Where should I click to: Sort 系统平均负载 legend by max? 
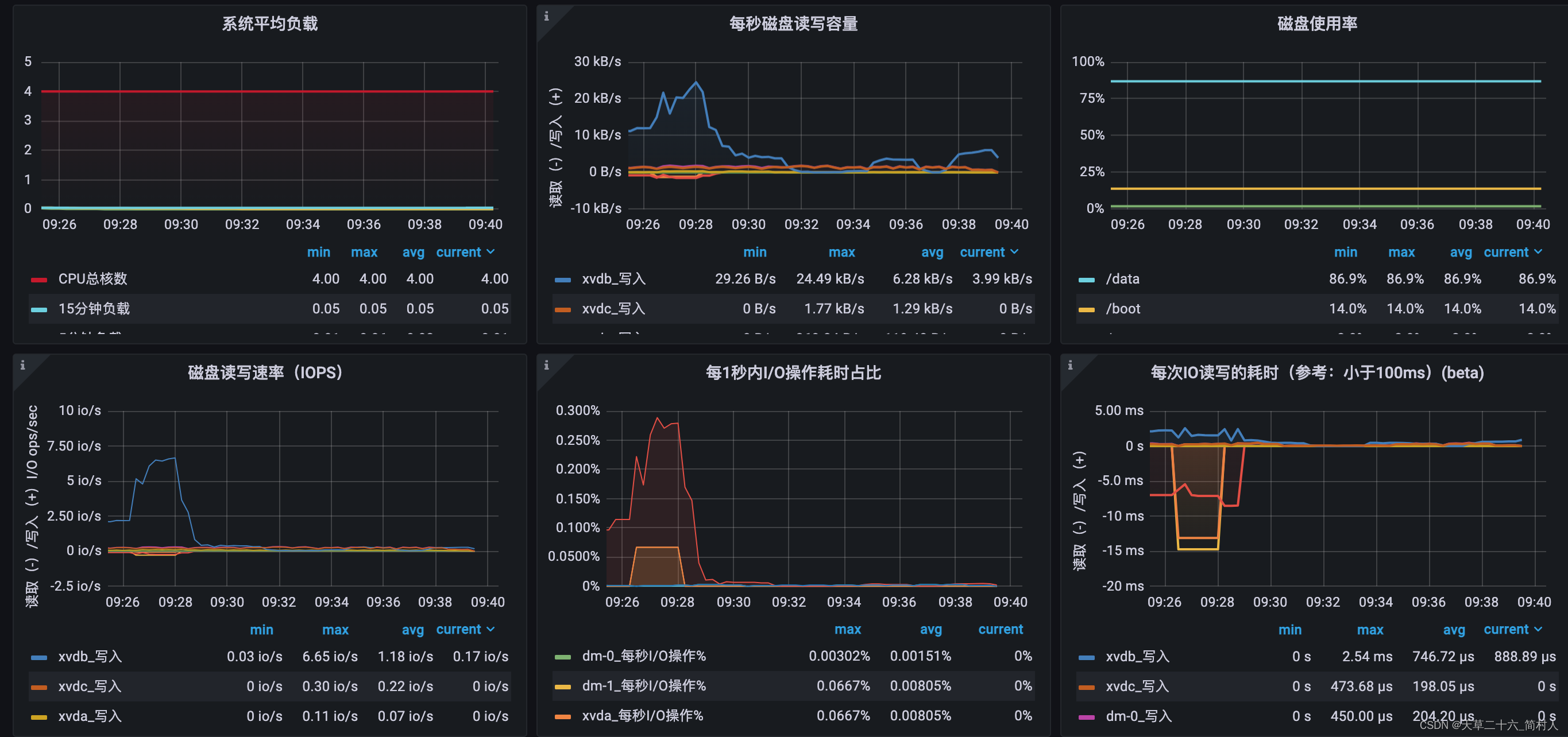pos(364,252)
